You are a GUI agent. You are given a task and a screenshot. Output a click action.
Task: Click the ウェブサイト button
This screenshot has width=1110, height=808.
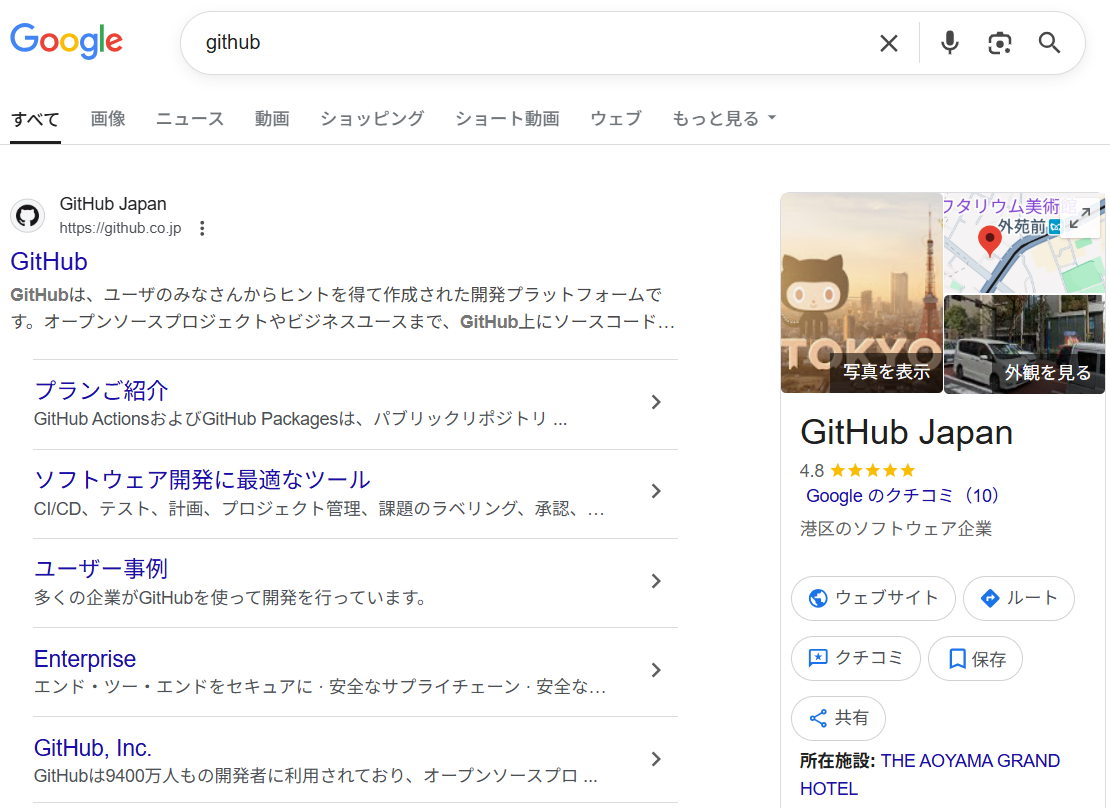click(873, 598)
